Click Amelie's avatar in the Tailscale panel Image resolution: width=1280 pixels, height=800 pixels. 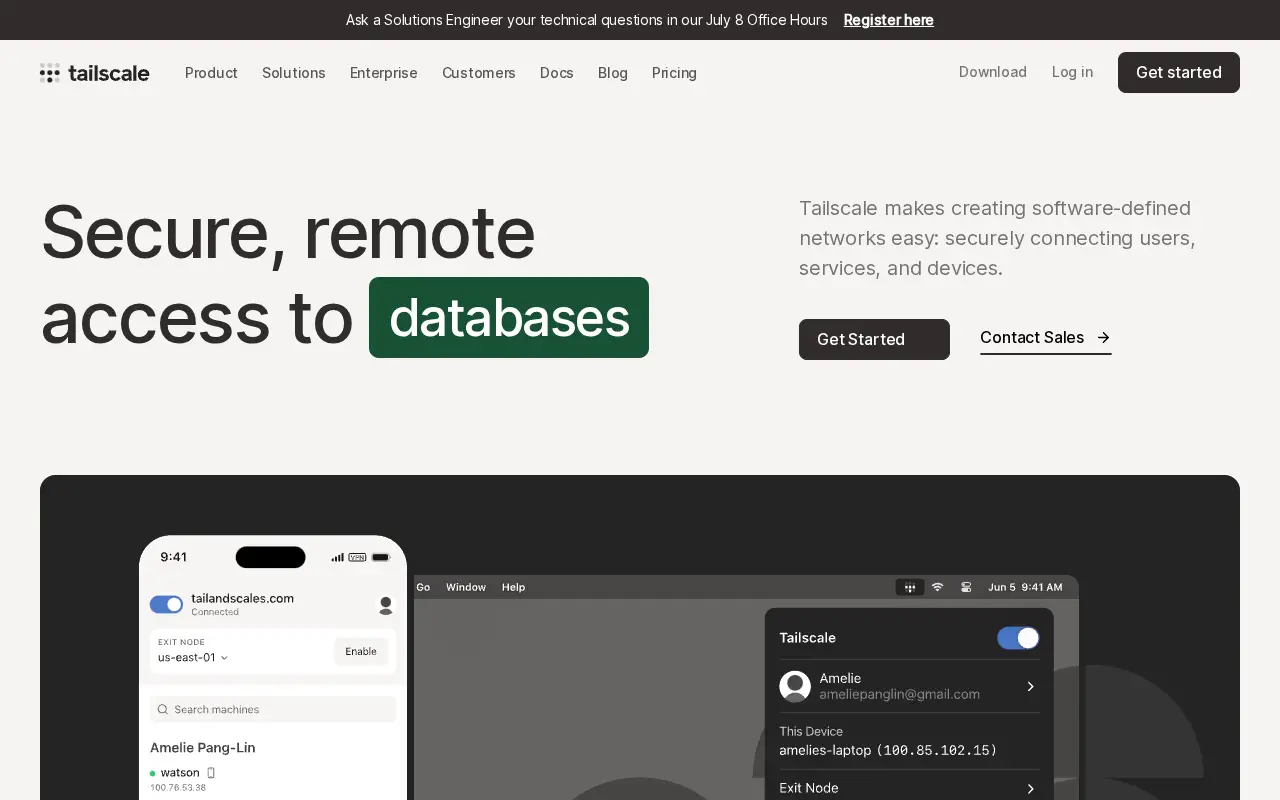pos(795,686)
